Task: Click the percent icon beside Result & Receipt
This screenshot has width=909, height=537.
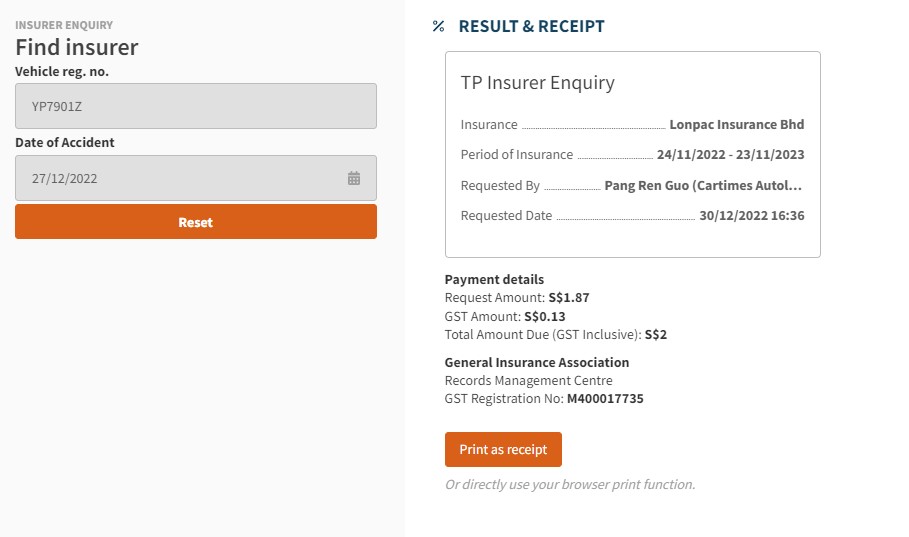Action: click(x=438, y=27)
